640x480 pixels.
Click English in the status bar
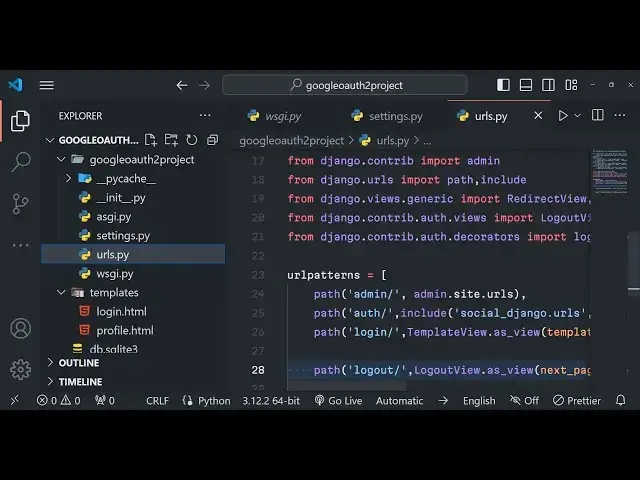[x=479, y=401]
